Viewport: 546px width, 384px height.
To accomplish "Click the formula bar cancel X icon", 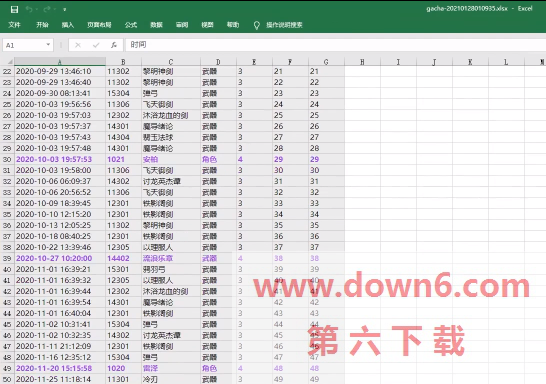I will coord(78,45).
